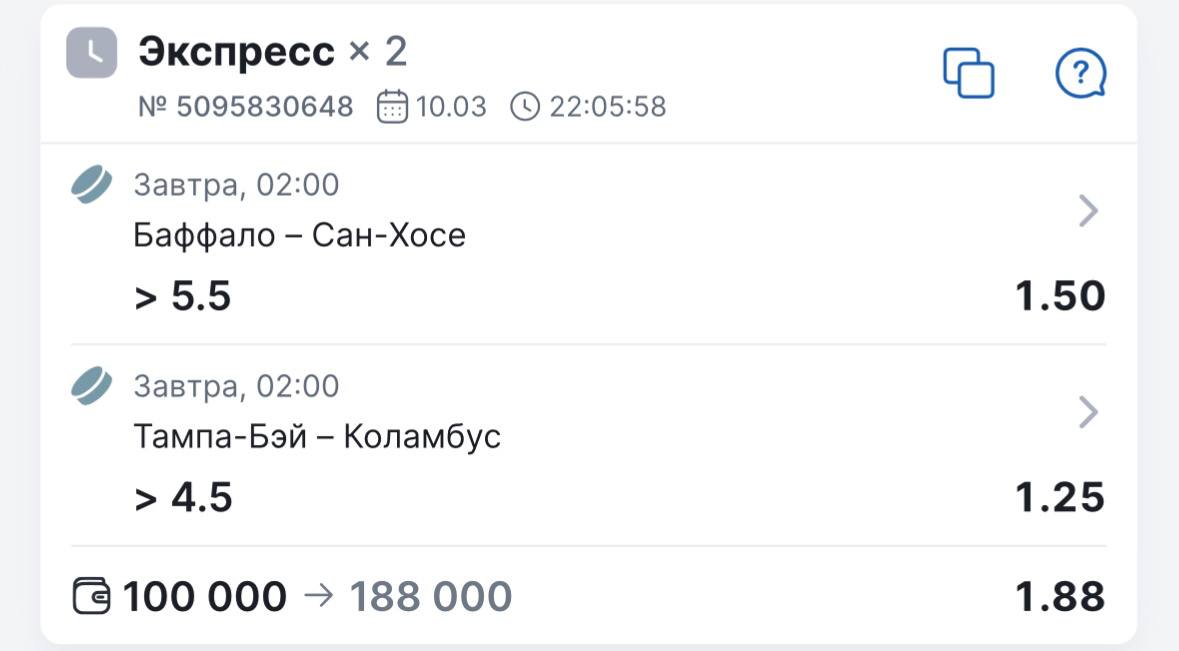
Task: Expand the Тампа-Бэй – Коламбус event chevron
Action: tap(1089, 412)
